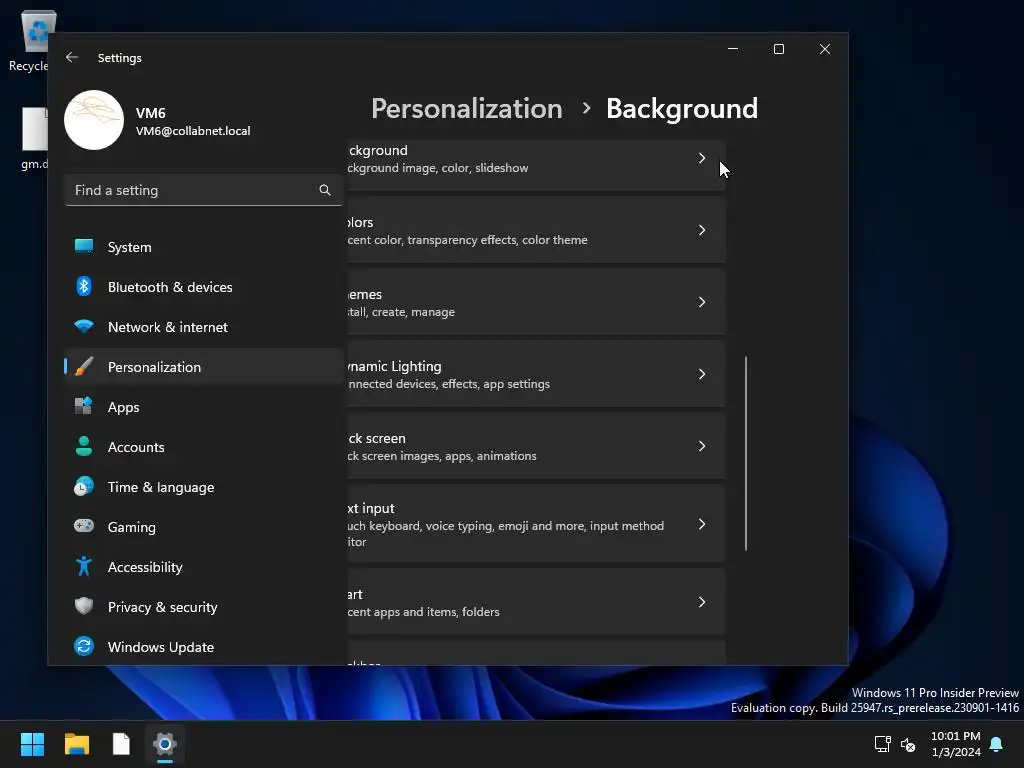Click the 'install, create, manage' themes text
The image size is (1024, 768).
click(401, 312)
